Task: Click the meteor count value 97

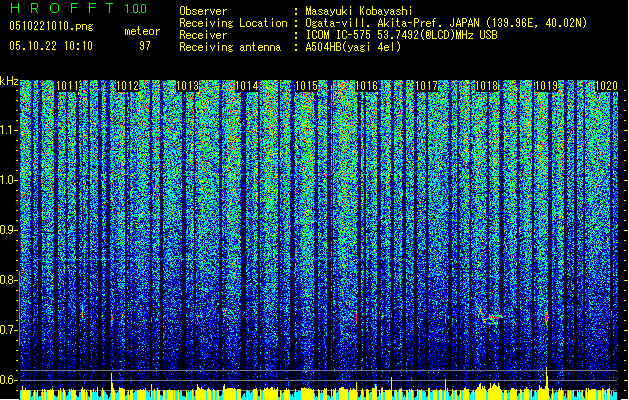Action: 144,46
